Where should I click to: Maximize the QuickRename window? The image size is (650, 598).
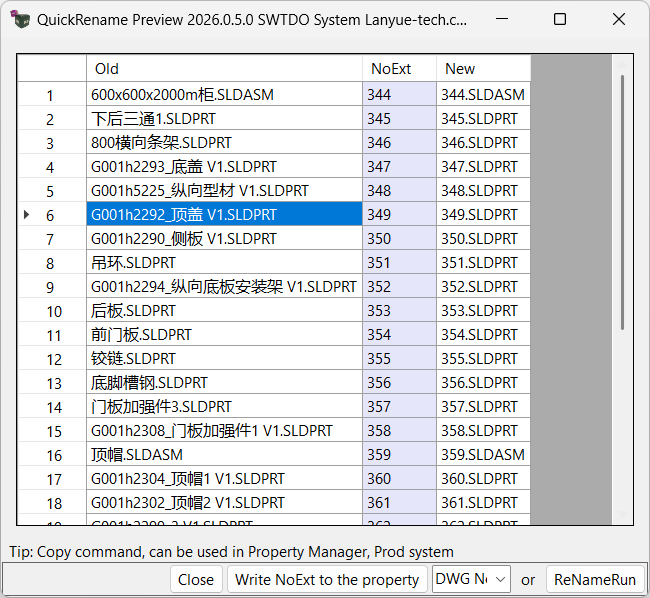click(560, 20)
